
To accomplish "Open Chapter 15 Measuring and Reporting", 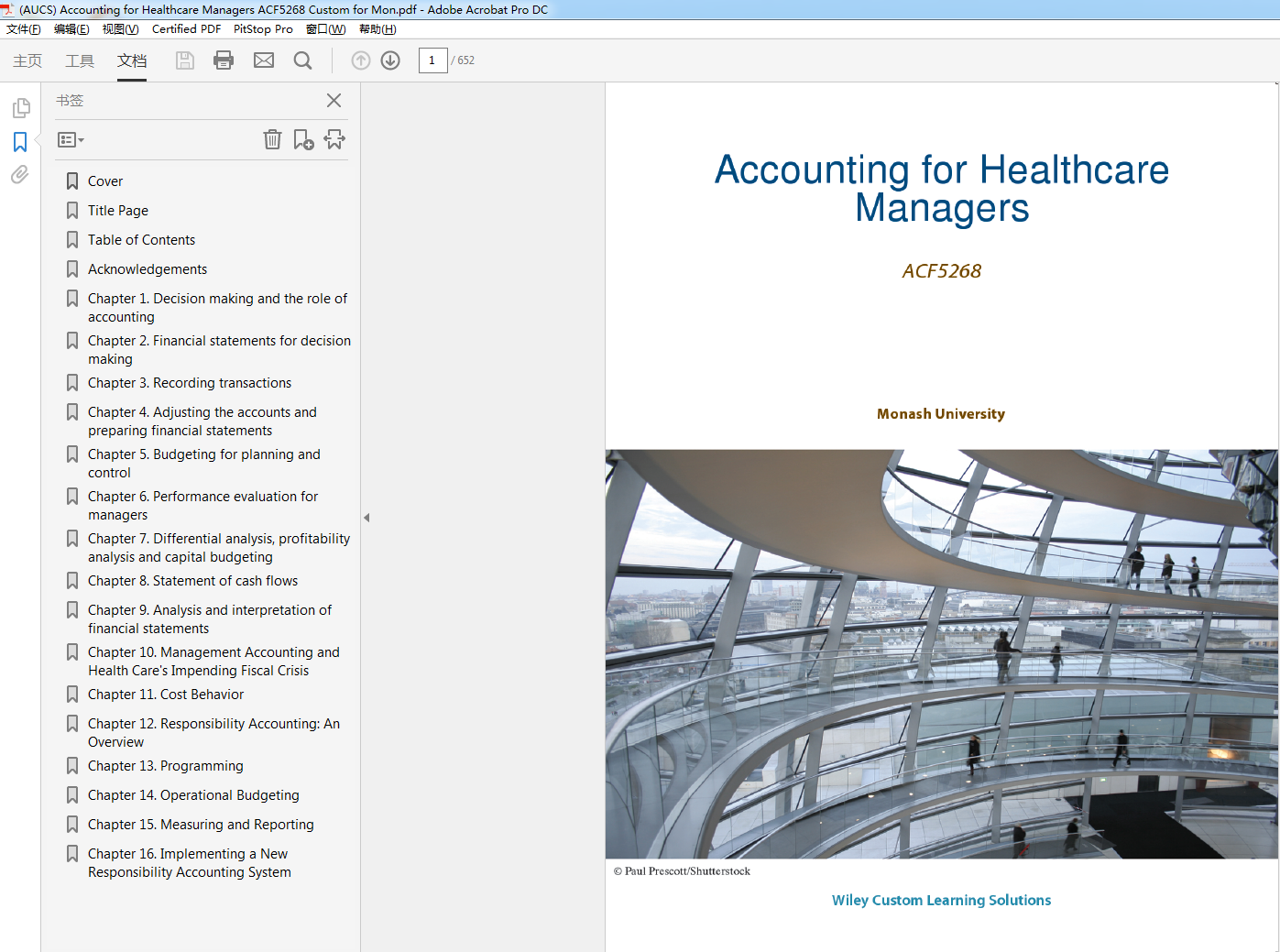I will tap(201, 825).
